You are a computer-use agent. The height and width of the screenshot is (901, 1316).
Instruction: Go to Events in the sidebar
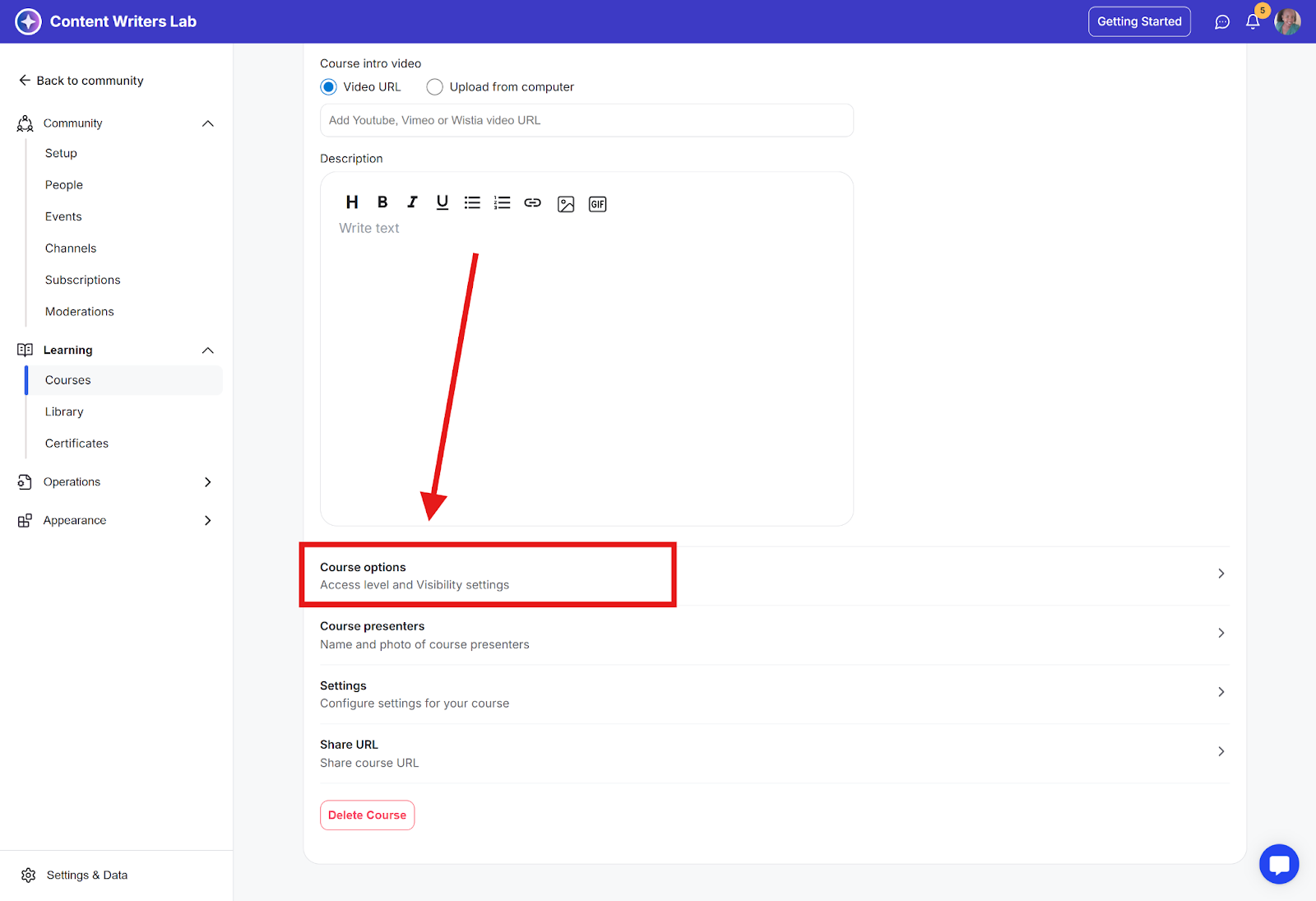(63, 216)
